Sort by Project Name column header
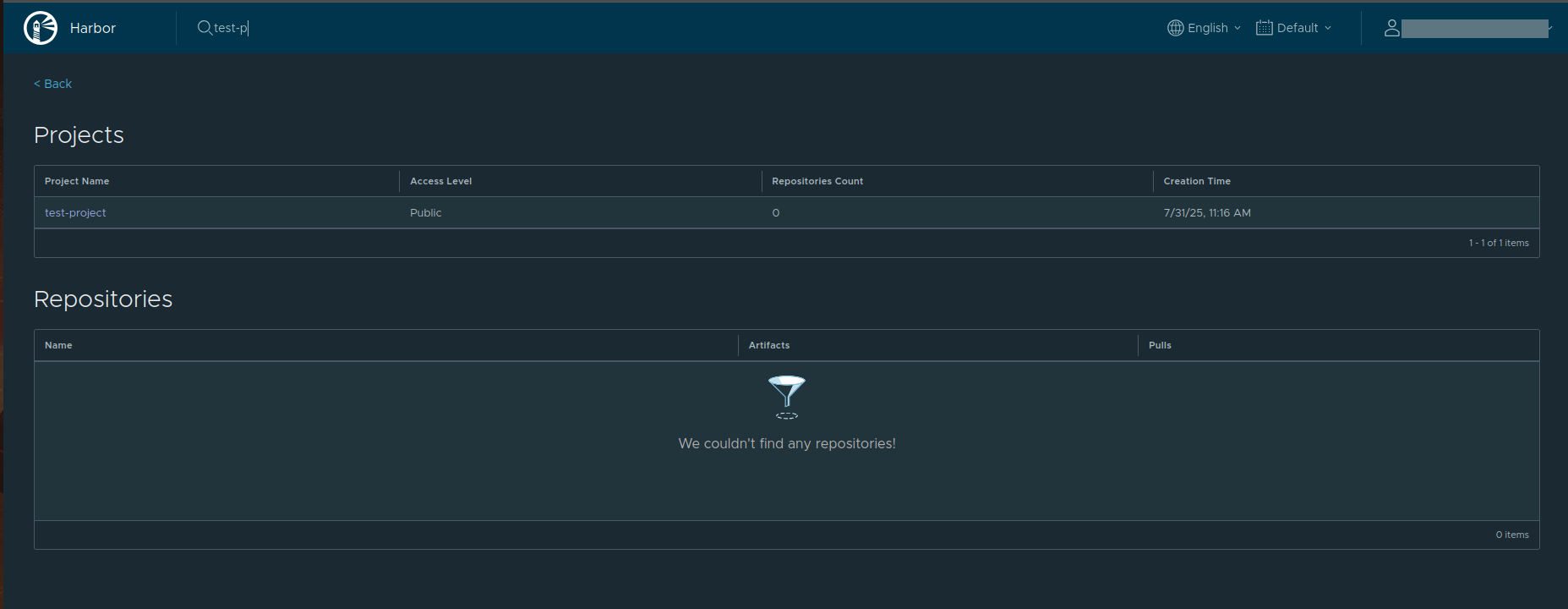 pyautogui.click(x=77, y=181)
